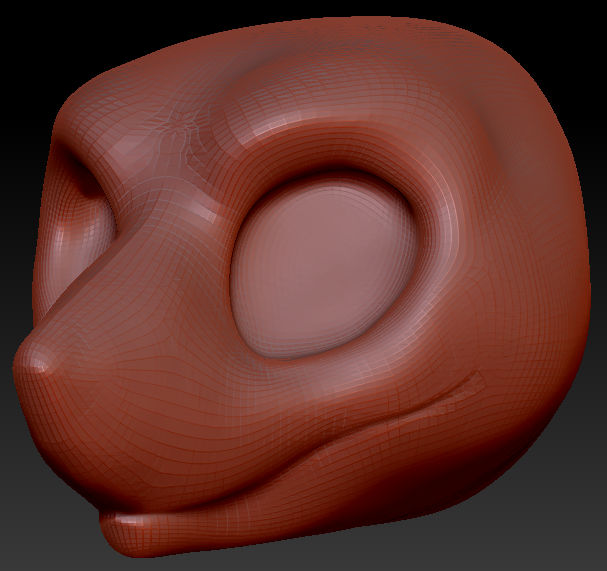This screenshot has width=607, height=571.
Task: Click the star-shaped topology pole on forehead
Action: tap(181, 127)
